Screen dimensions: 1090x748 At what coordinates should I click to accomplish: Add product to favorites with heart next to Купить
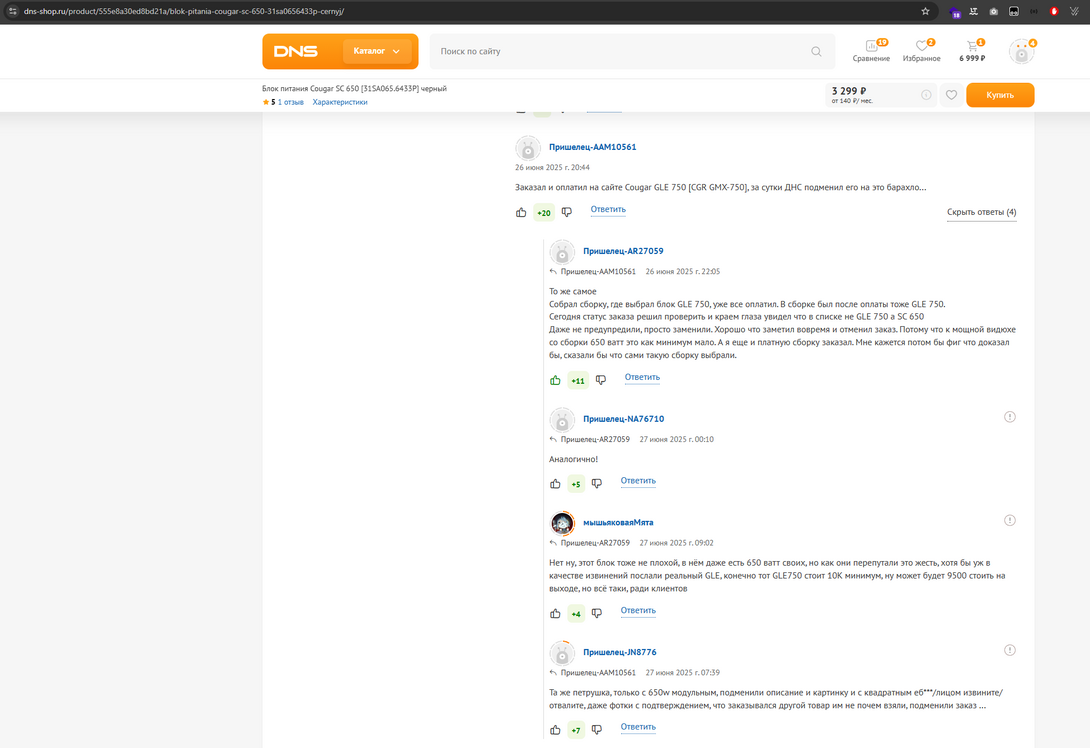pyautogui.click(x=951, y=95)
